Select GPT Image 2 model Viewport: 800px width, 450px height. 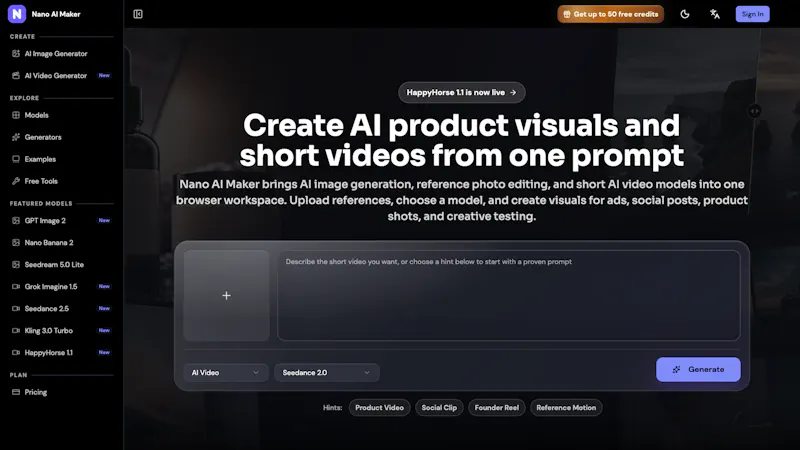coord(61,221)
